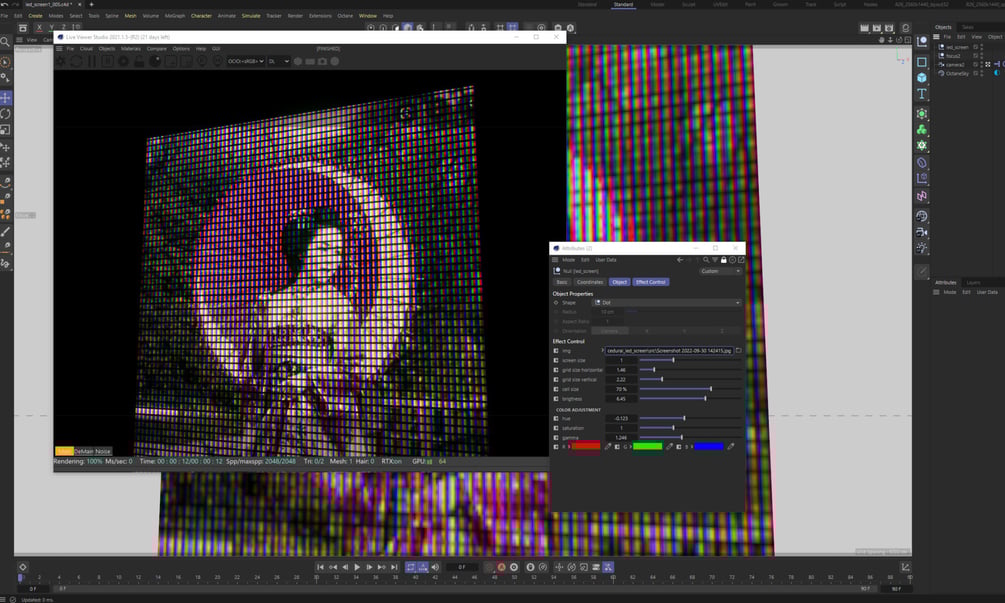The image size is (1005, 603).
Task: Browse for img file with folder icon
Action: [738, 351]
